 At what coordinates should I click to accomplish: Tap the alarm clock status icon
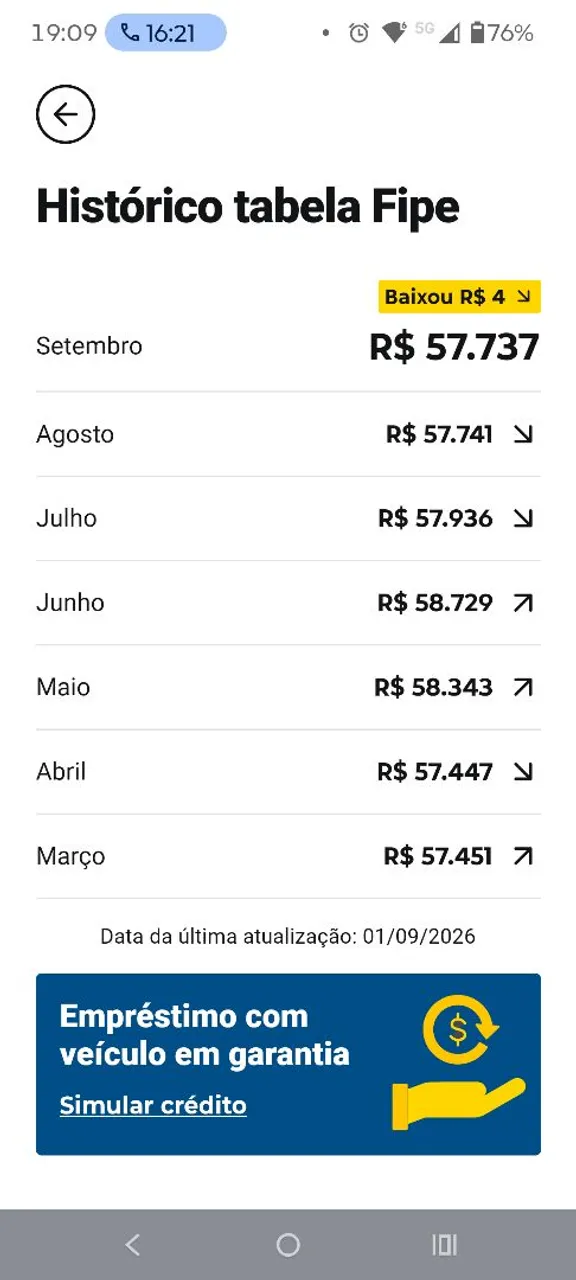pyautogui.click(x=358, y=33)
